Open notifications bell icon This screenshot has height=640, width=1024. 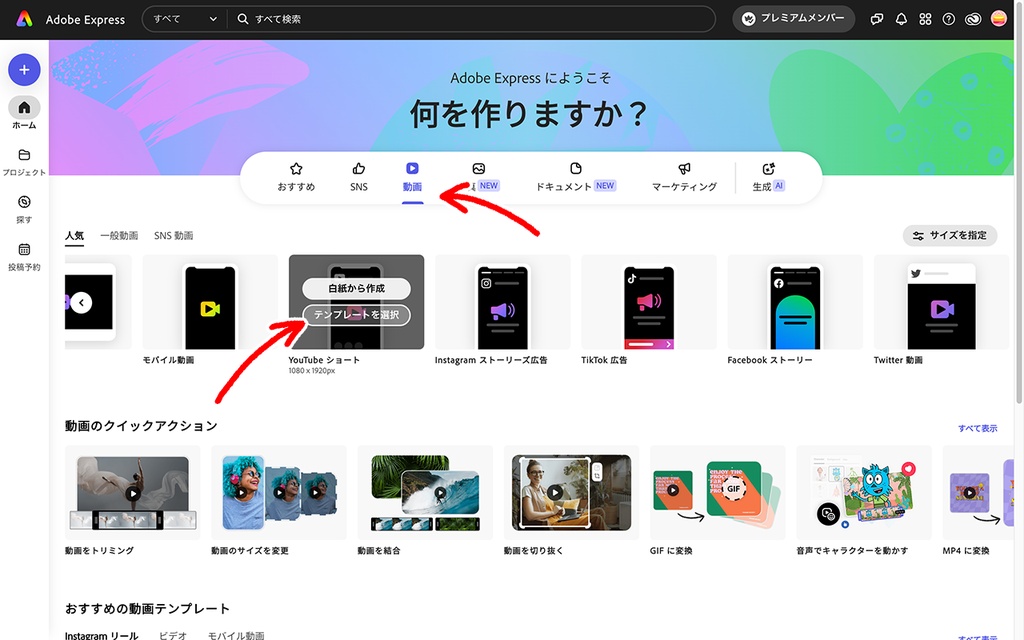point(901,19)
